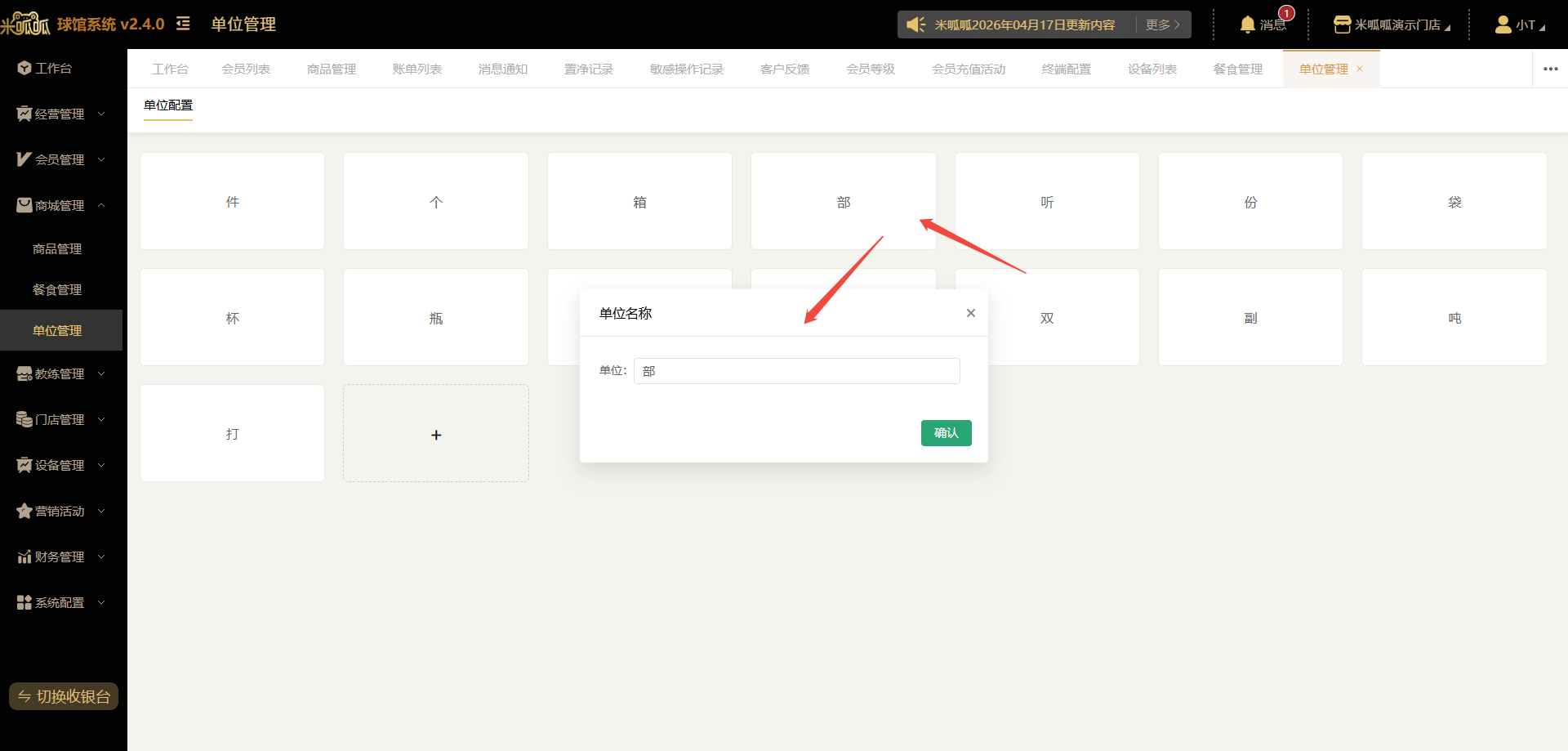Open the 件 unit card
The width and height of the screenshot is (1568, 751).
coord(232,201)
